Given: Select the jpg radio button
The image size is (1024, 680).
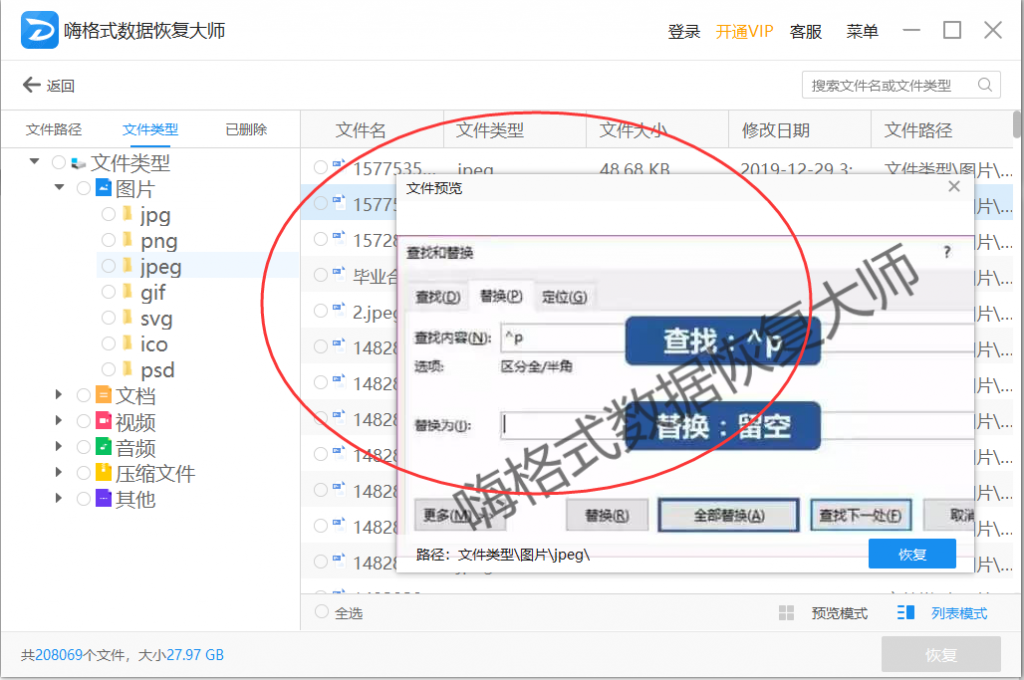Looking at the screenshot, I should point(108,214).
